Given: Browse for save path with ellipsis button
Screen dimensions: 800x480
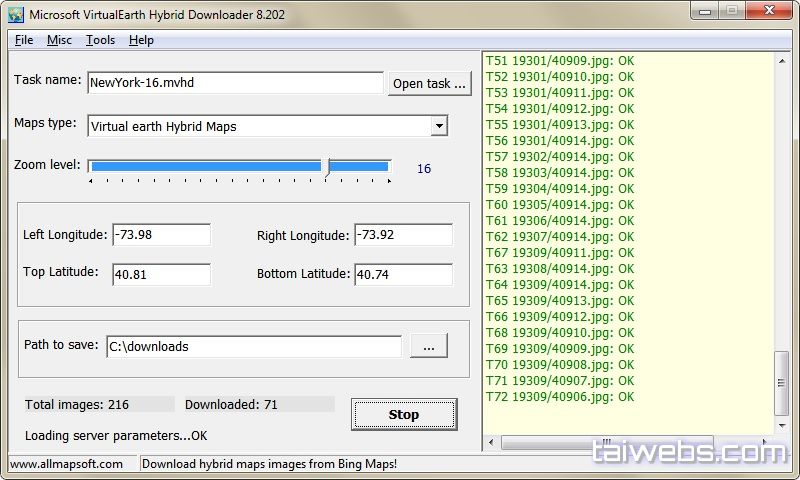Looking at the screenshot, I should click(x=428, y=346).
